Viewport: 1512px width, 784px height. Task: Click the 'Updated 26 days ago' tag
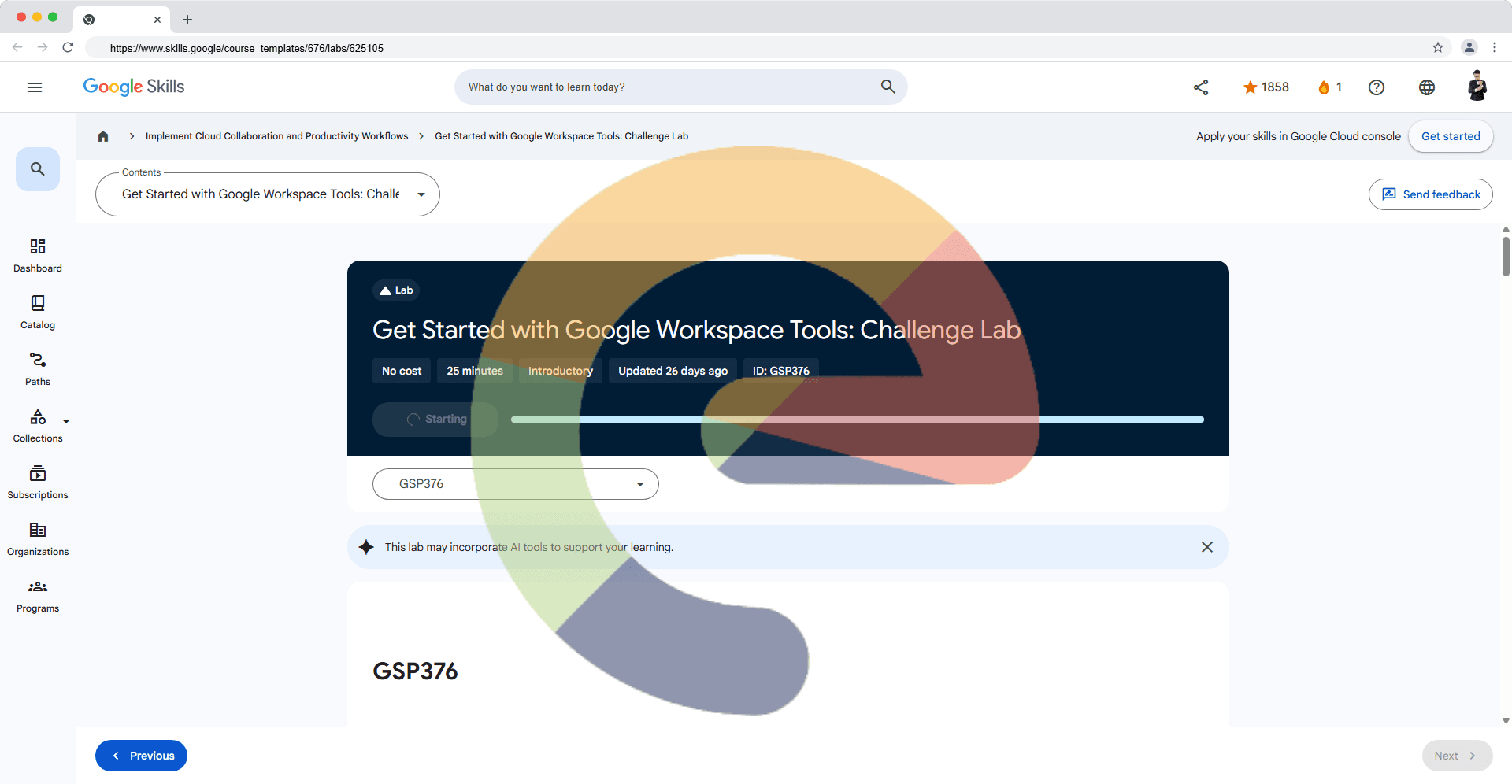pyautogui.click(x=673, y=371)
